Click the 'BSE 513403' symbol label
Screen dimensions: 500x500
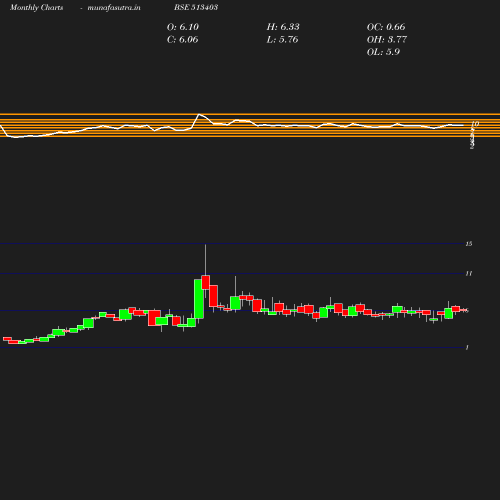pyautogui.click(x=196, y=7)
